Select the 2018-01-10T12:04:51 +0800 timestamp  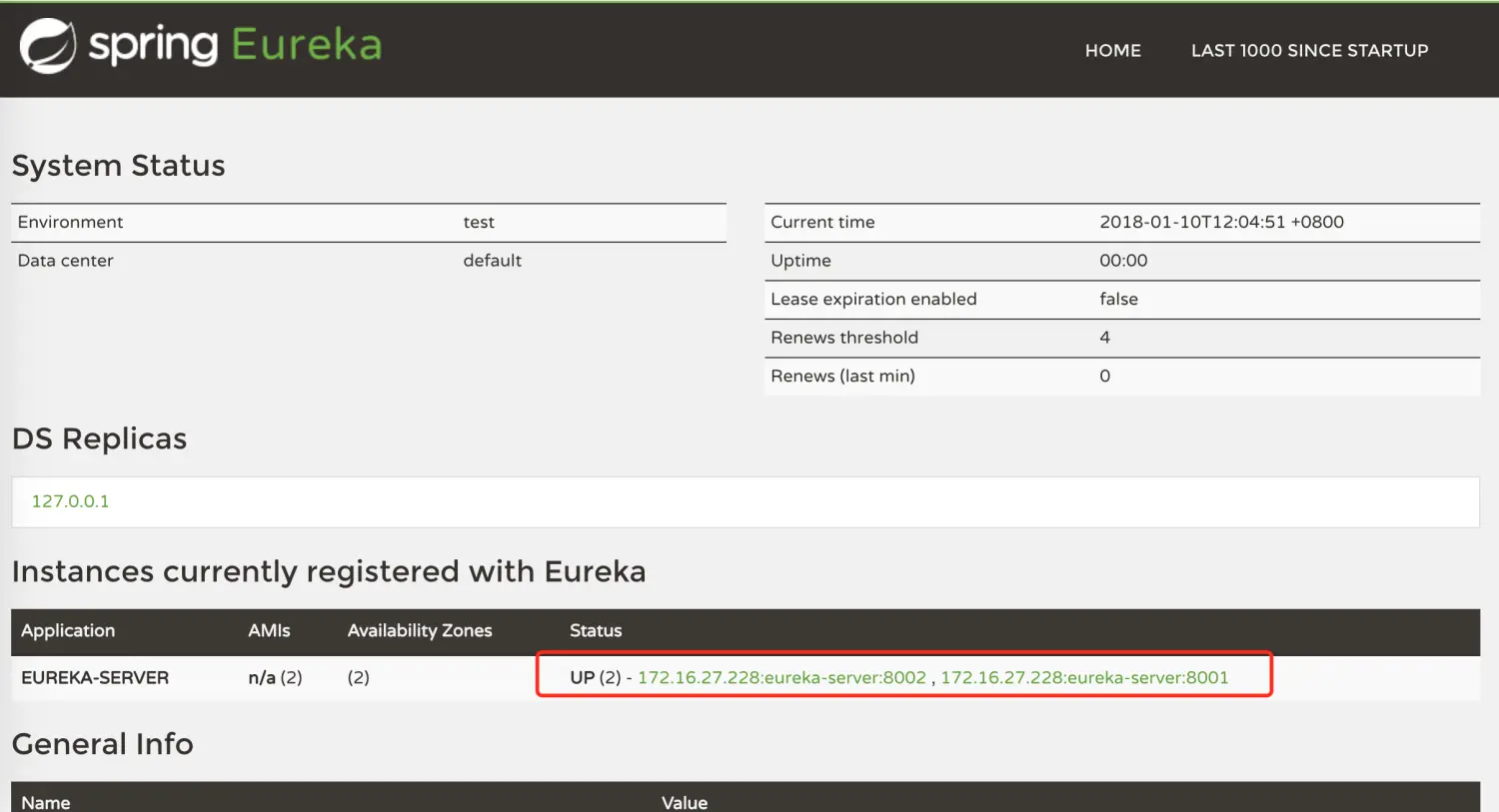[x=1221, y=222]
